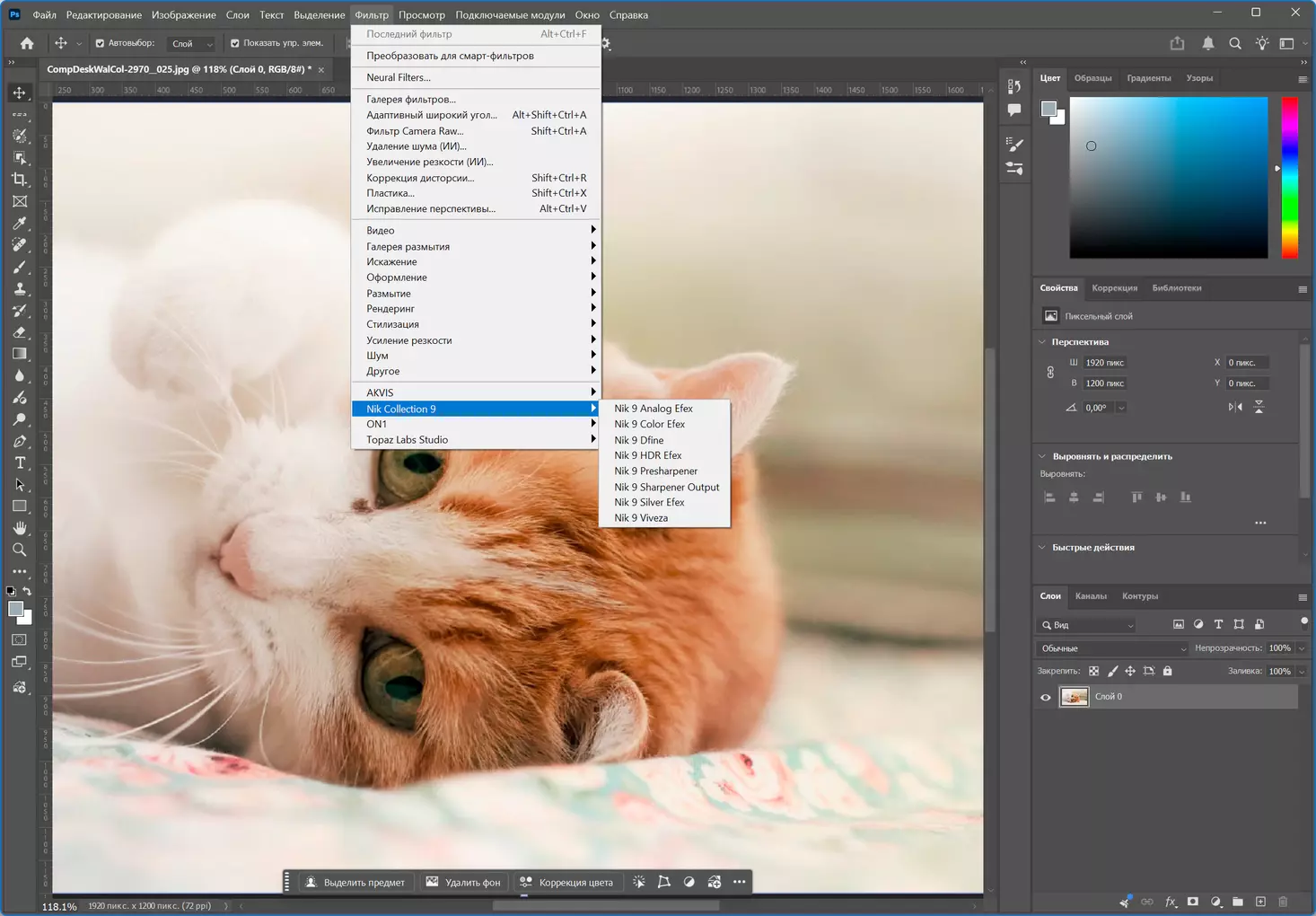The image size is (1316, 916).
Task: Click the lock layer icon
Action: pos(1167,671)
